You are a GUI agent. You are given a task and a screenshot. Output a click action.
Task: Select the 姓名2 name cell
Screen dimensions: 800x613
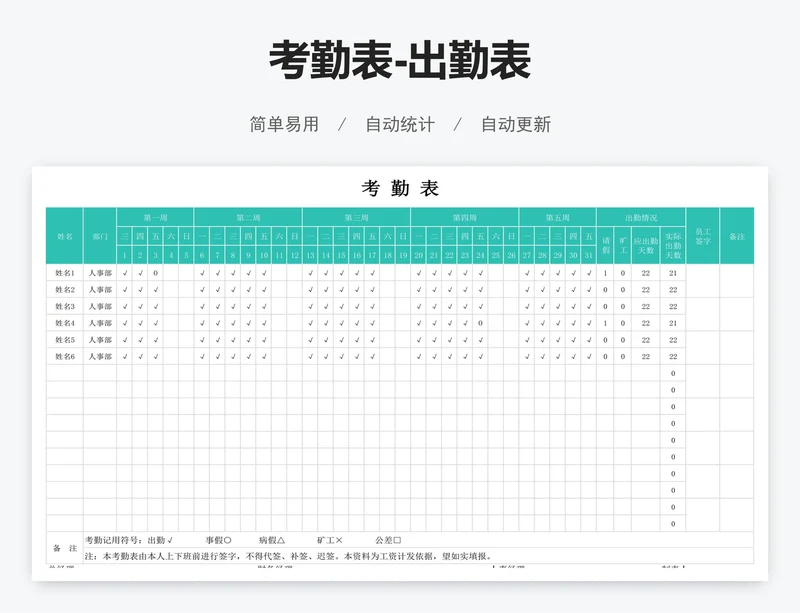[x=65, y=290]
